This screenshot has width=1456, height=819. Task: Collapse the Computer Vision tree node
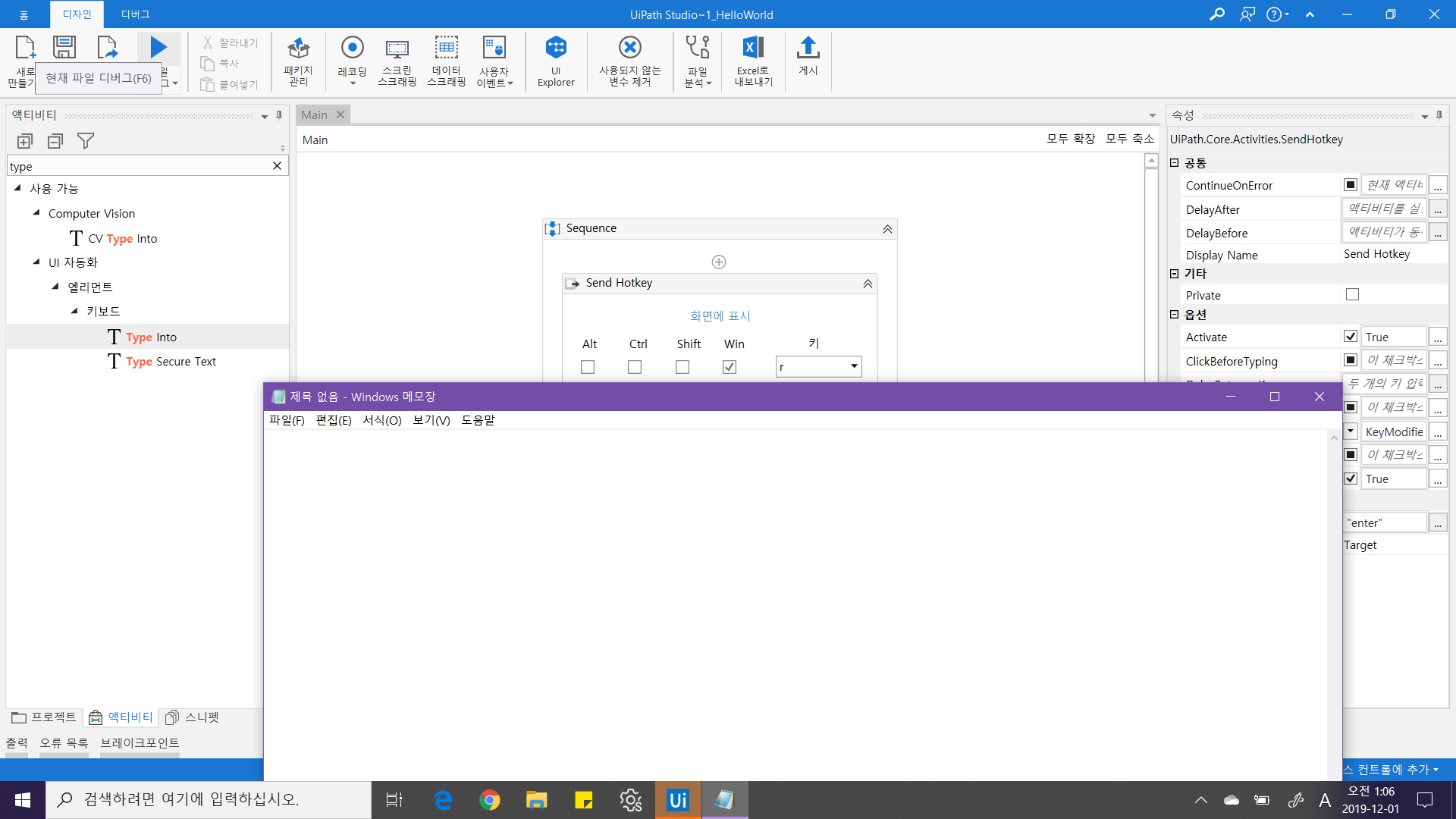pos(36,213)
